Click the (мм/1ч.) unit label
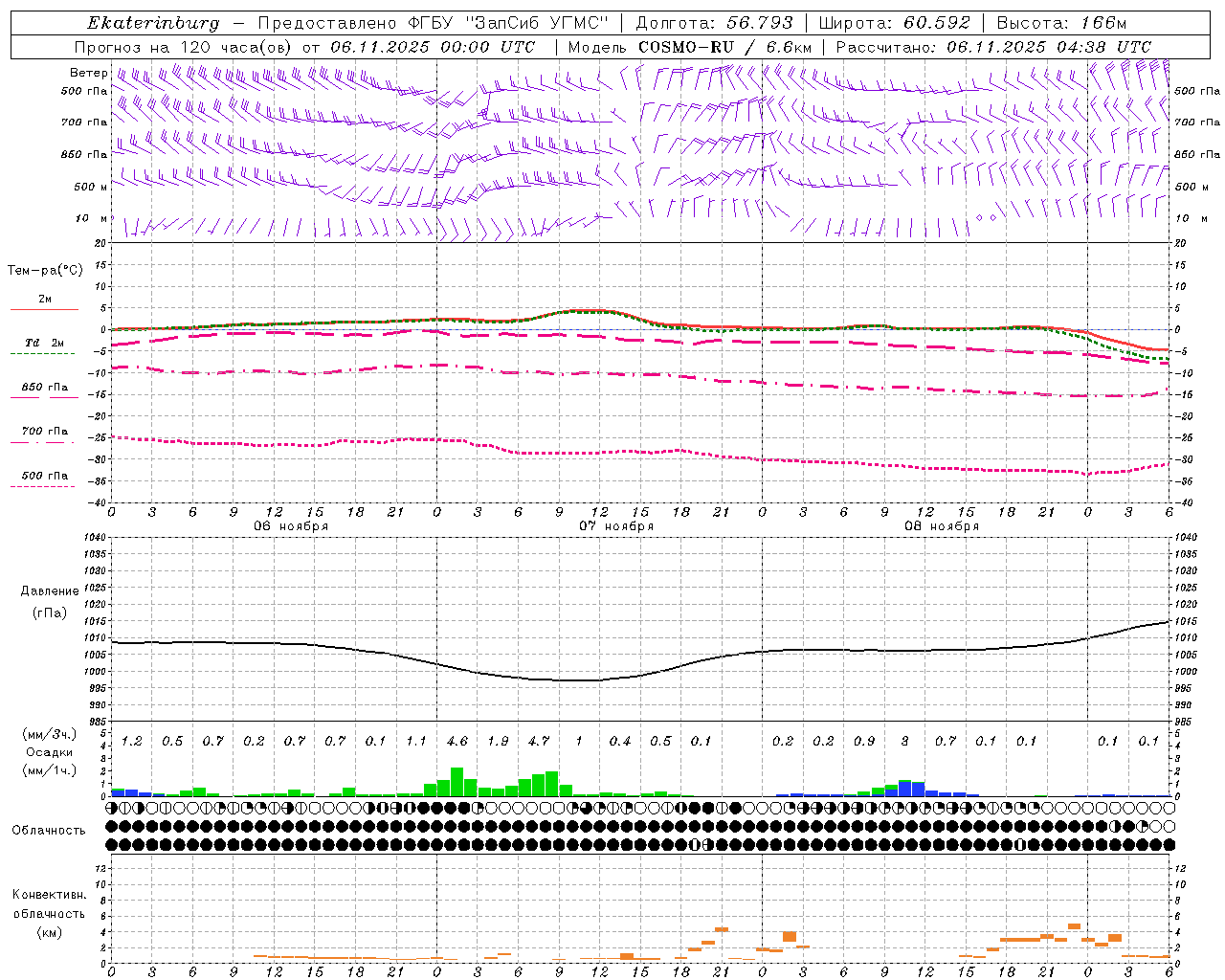The height and width of the screenshot is (980, 1225). click(49, 770)
